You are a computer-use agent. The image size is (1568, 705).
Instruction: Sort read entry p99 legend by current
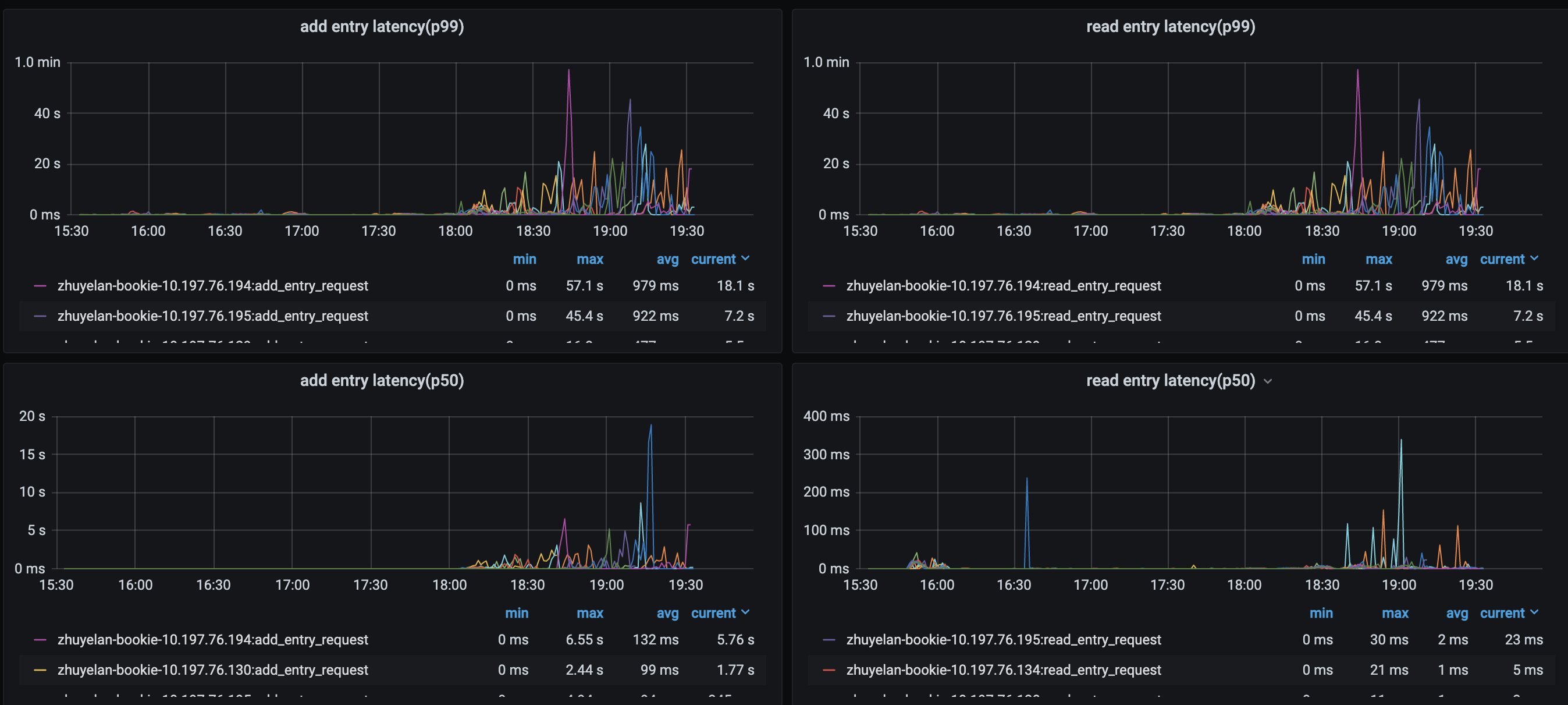[x=1502, y=259]
